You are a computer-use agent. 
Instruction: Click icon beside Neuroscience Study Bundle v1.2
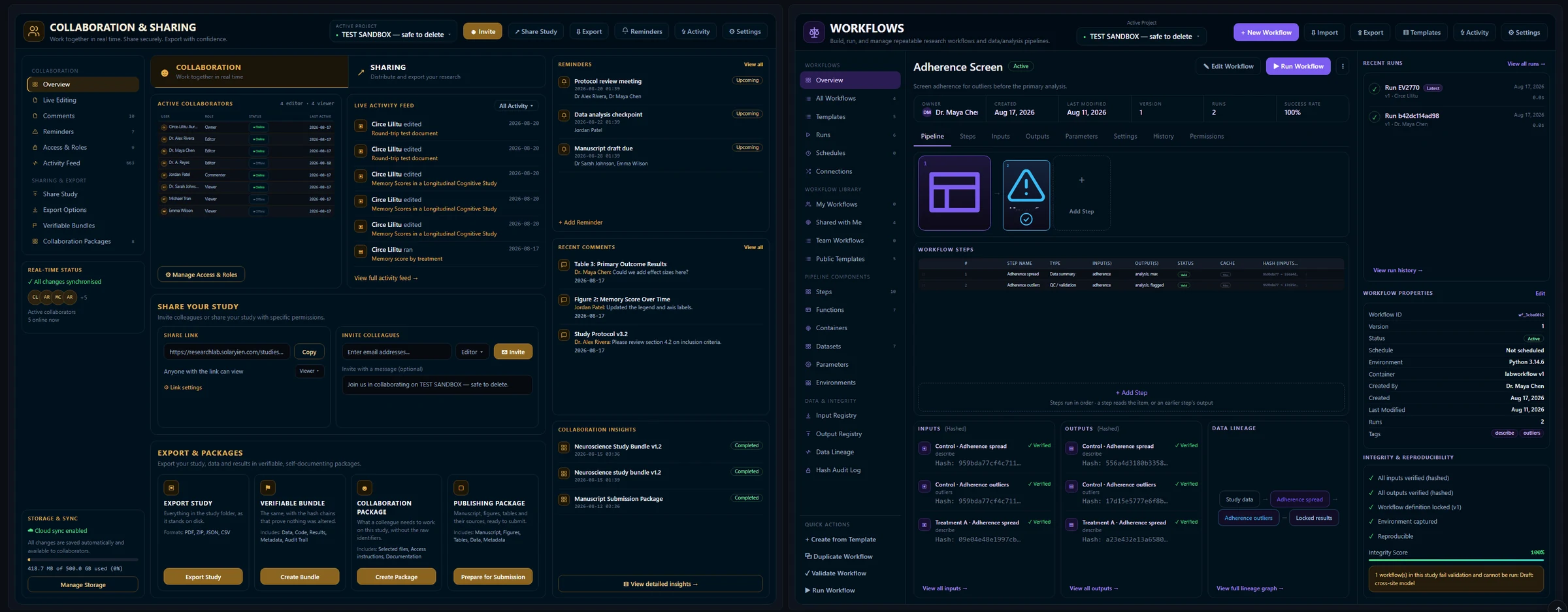point(564,448)
